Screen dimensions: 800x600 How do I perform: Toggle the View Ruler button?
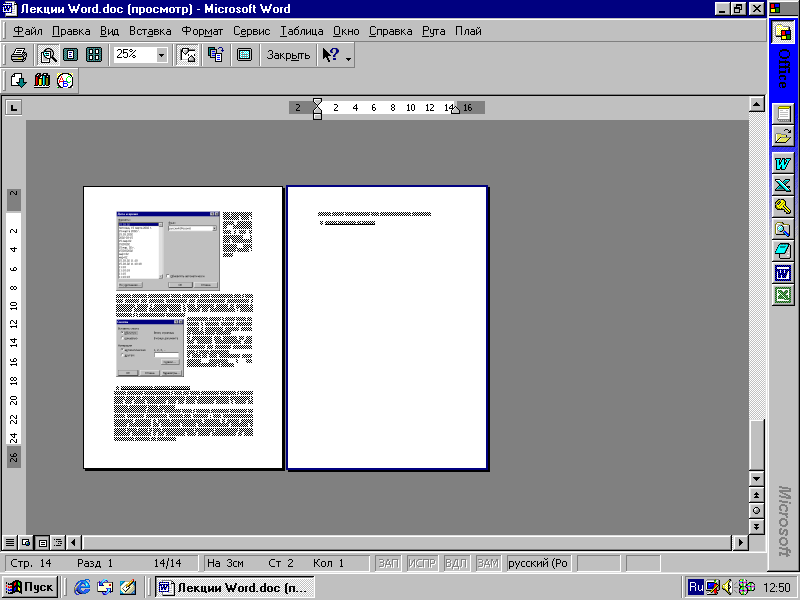187,55
